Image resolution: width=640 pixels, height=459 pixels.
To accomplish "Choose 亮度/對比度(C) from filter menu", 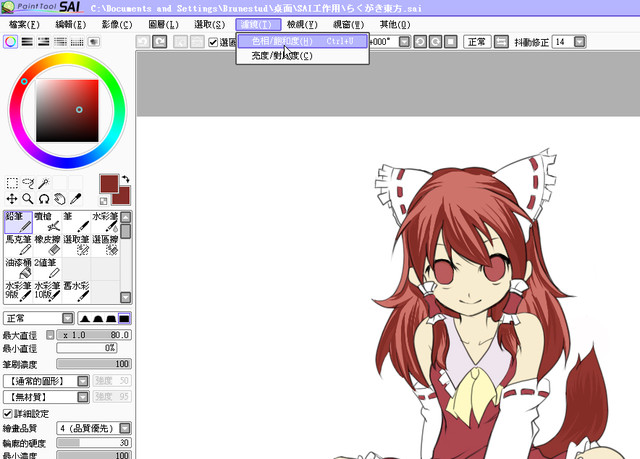I will coord(302,55).
